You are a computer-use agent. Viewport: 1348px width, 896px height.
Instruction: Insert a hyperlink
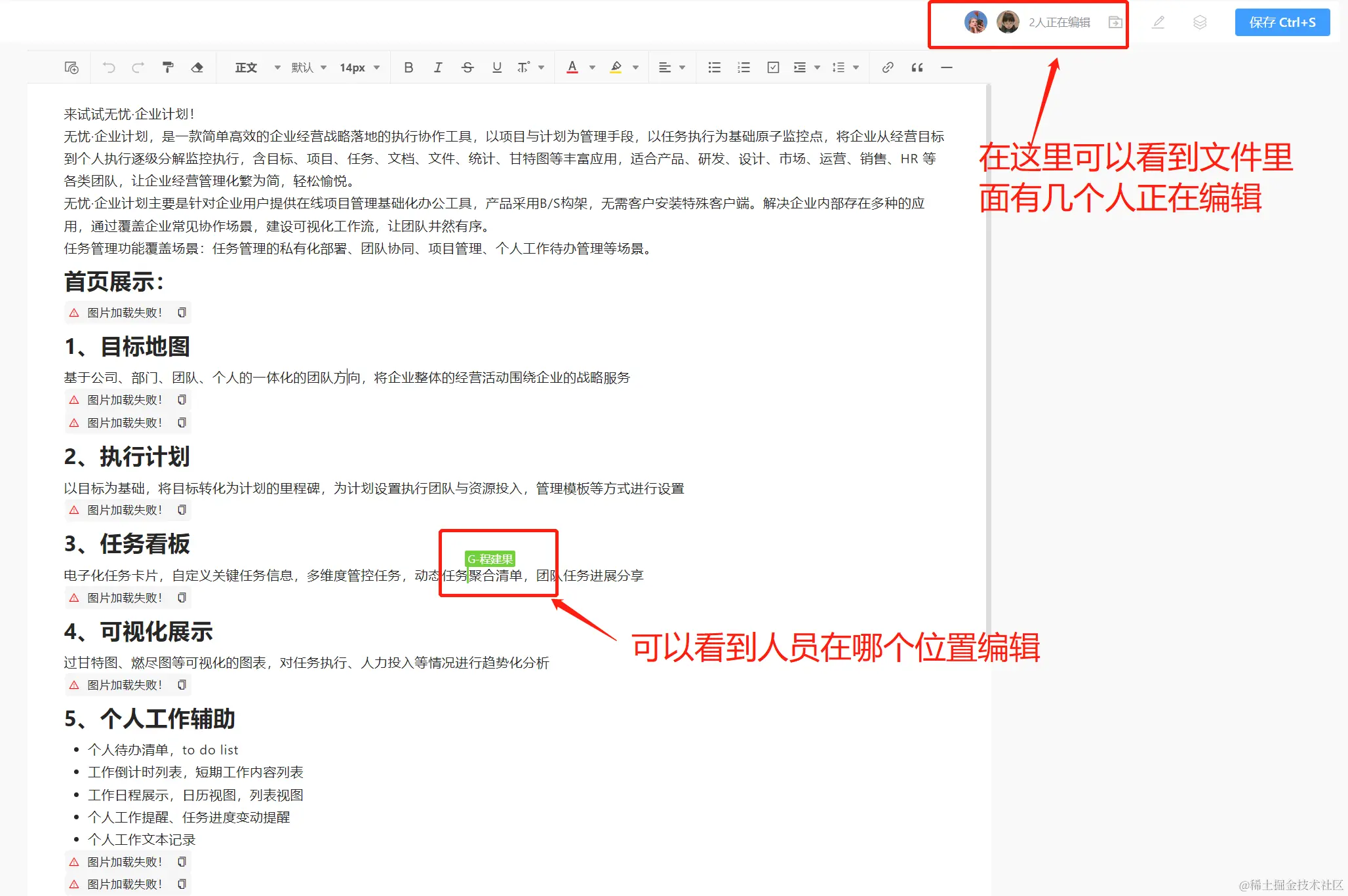tap(888, 68)
